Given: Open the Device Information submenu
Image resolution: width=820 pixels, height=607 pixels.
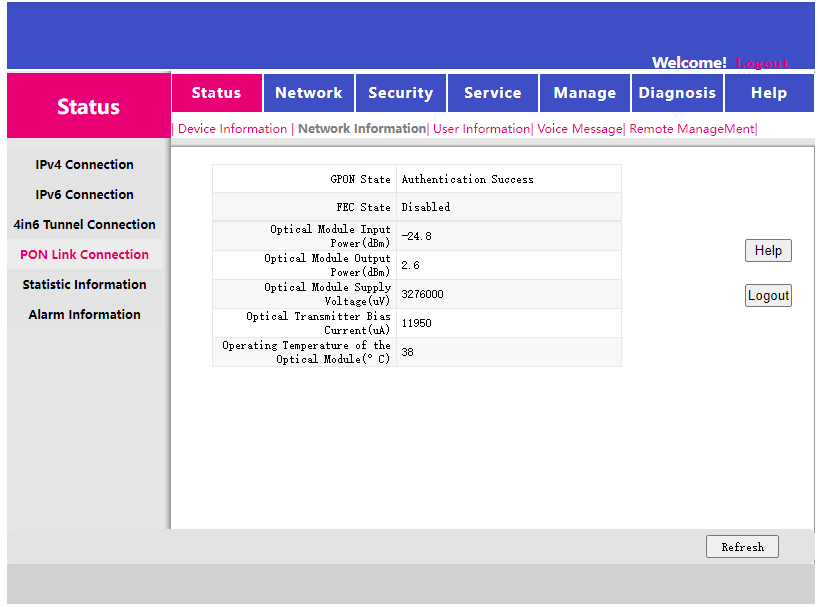Looking at the screenshot, I should pos(232,129).
